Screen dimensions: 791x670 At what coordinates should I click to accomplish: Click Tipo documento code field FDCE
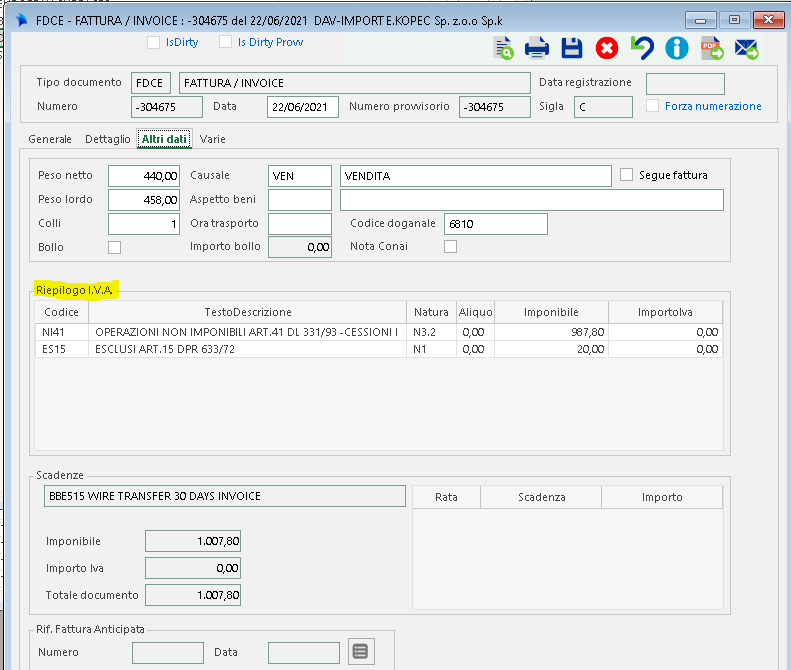point(151,83)
